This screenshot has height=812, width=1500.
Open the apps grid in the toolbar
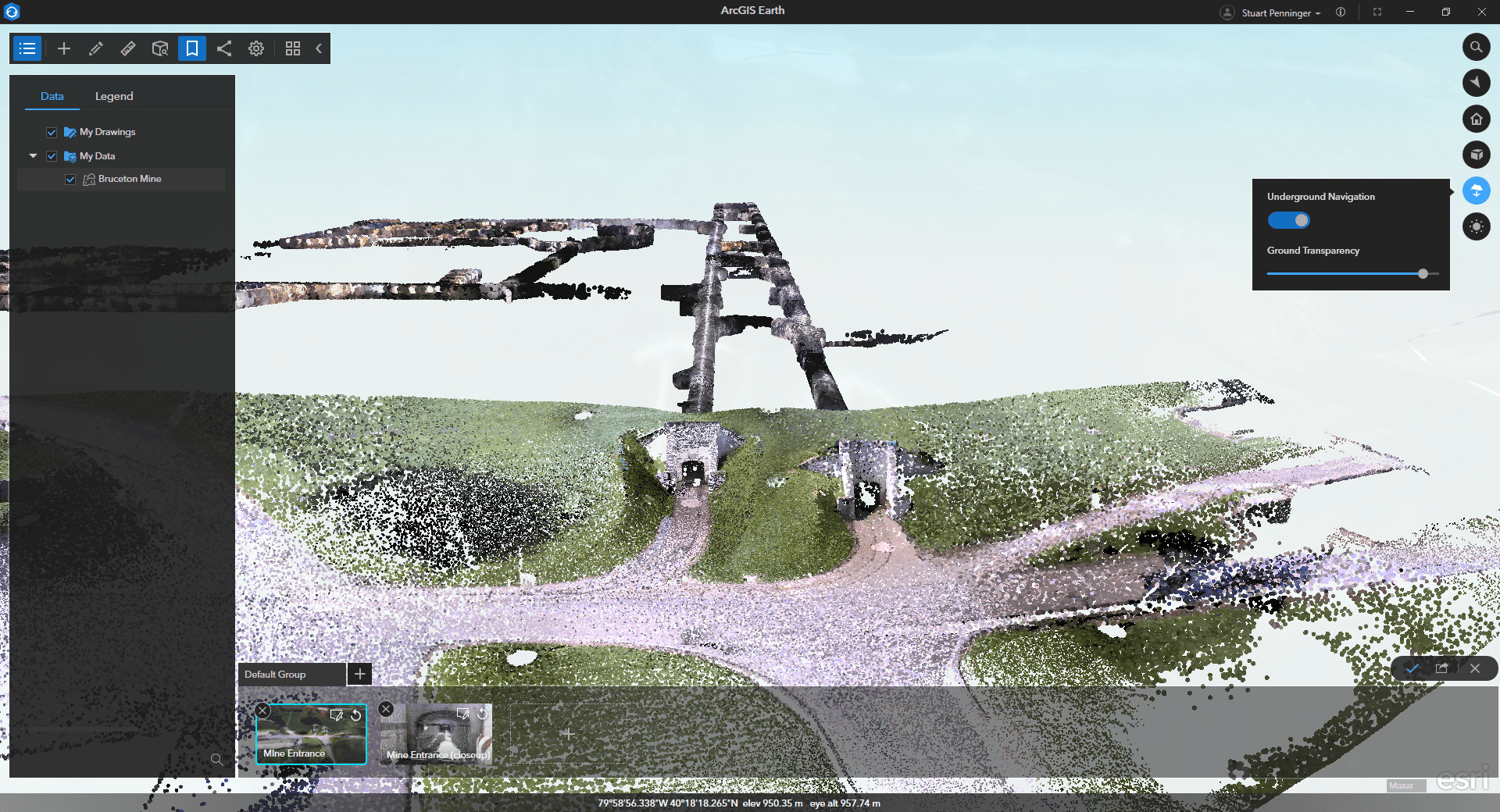[293, 48]
